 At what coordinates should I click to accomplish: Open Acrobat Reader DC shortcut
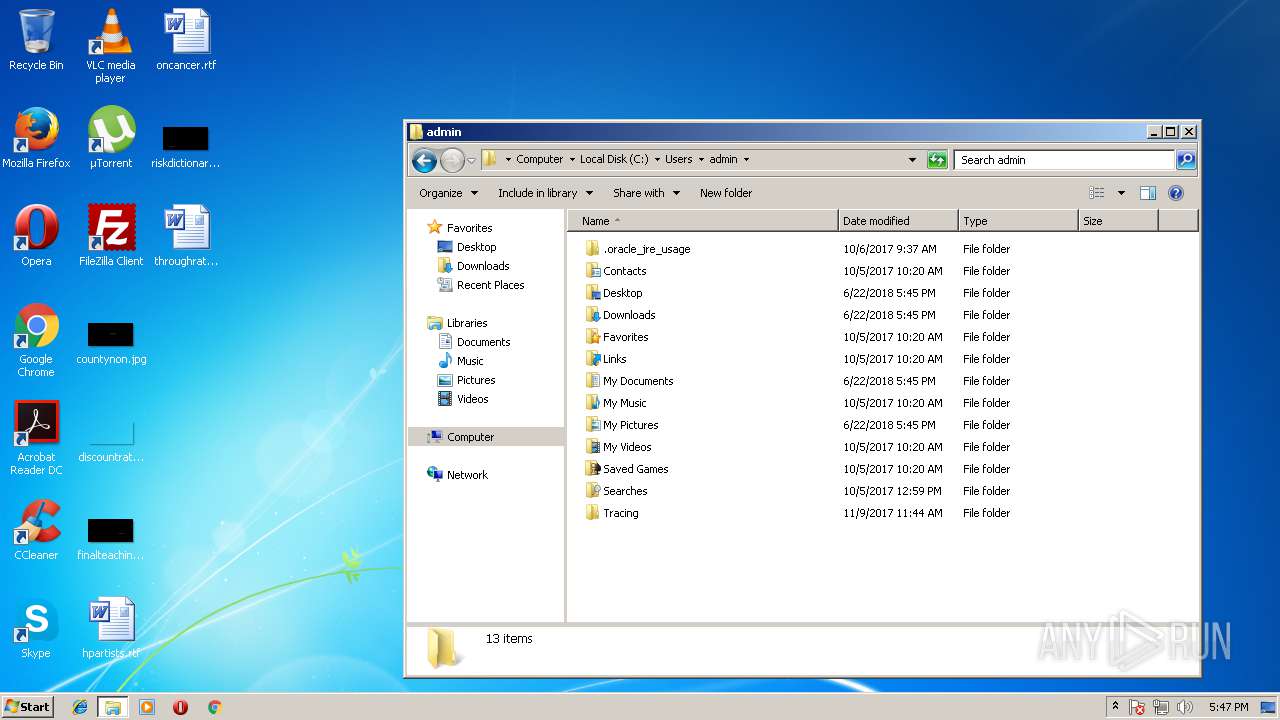coord(36,439)
